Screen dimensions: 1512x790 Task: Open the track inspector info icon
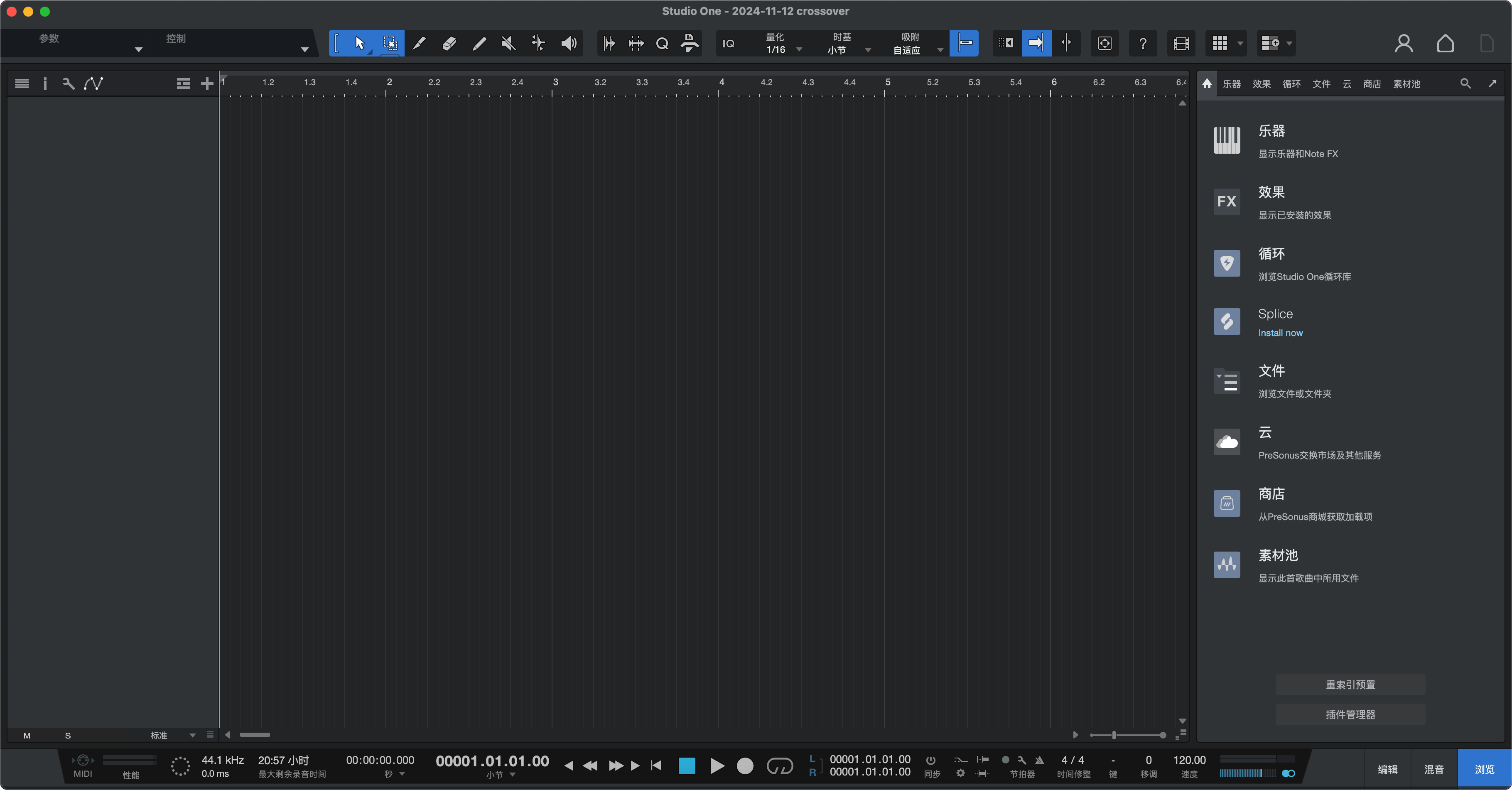click(45, 84)
